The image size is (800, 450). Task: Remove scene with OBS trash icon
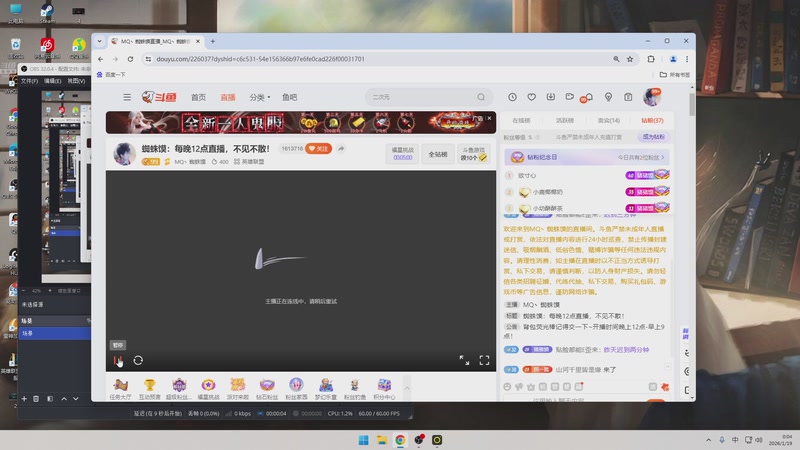pyautogui.click(x=36, y=398)
